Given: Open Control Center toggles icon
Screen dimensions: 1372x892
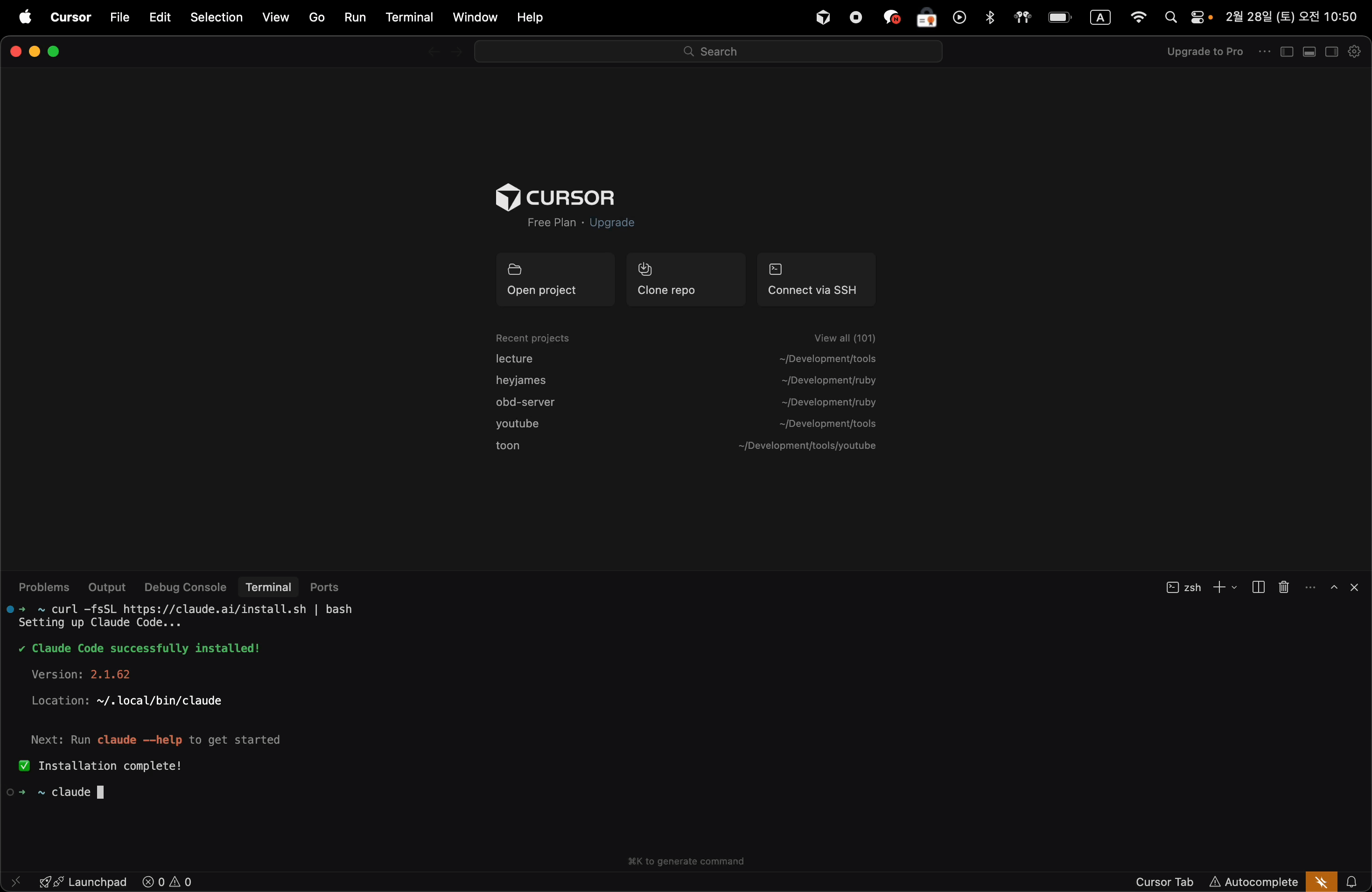Looking at the screenshot, I should (1198, 18).
